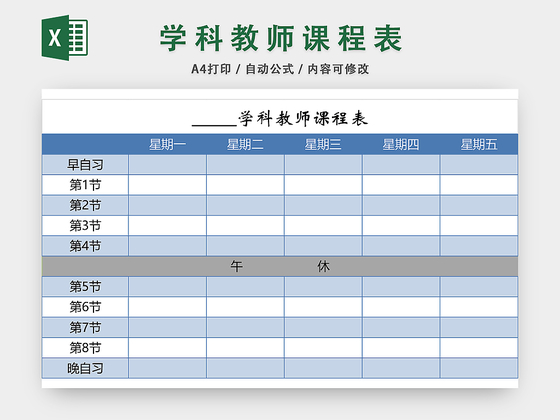Image resolution: width=560 pixels, height=420 pixels.
Task: Click the empty 第1节 cell under 星期二
Action: (x=245, y=185)
